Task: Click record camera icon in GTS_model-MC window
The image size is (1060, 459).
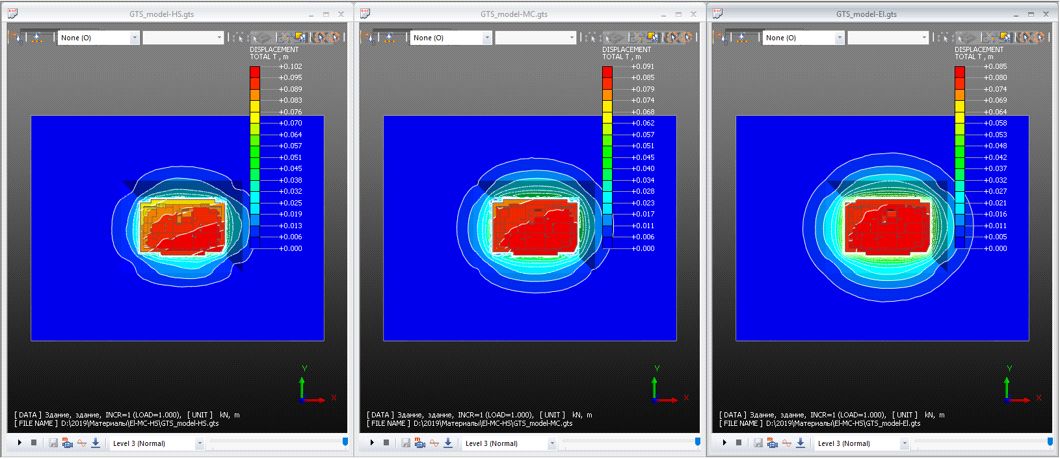Action: [x=420, y=442]
